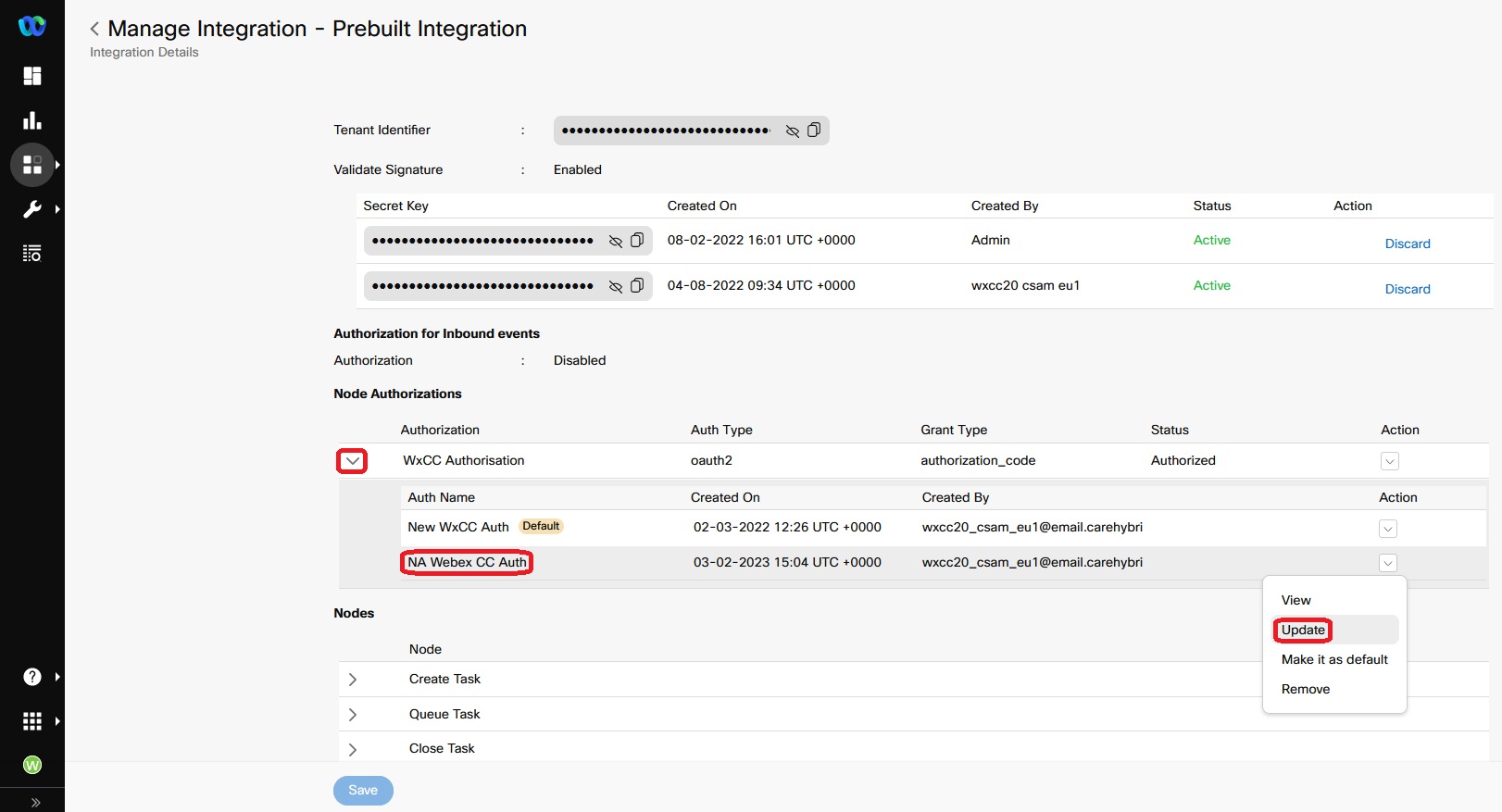Open the bar chart reports icon
Image resolution: width=1502 pixels, height=812 pixels.
(x=32, y=120)
